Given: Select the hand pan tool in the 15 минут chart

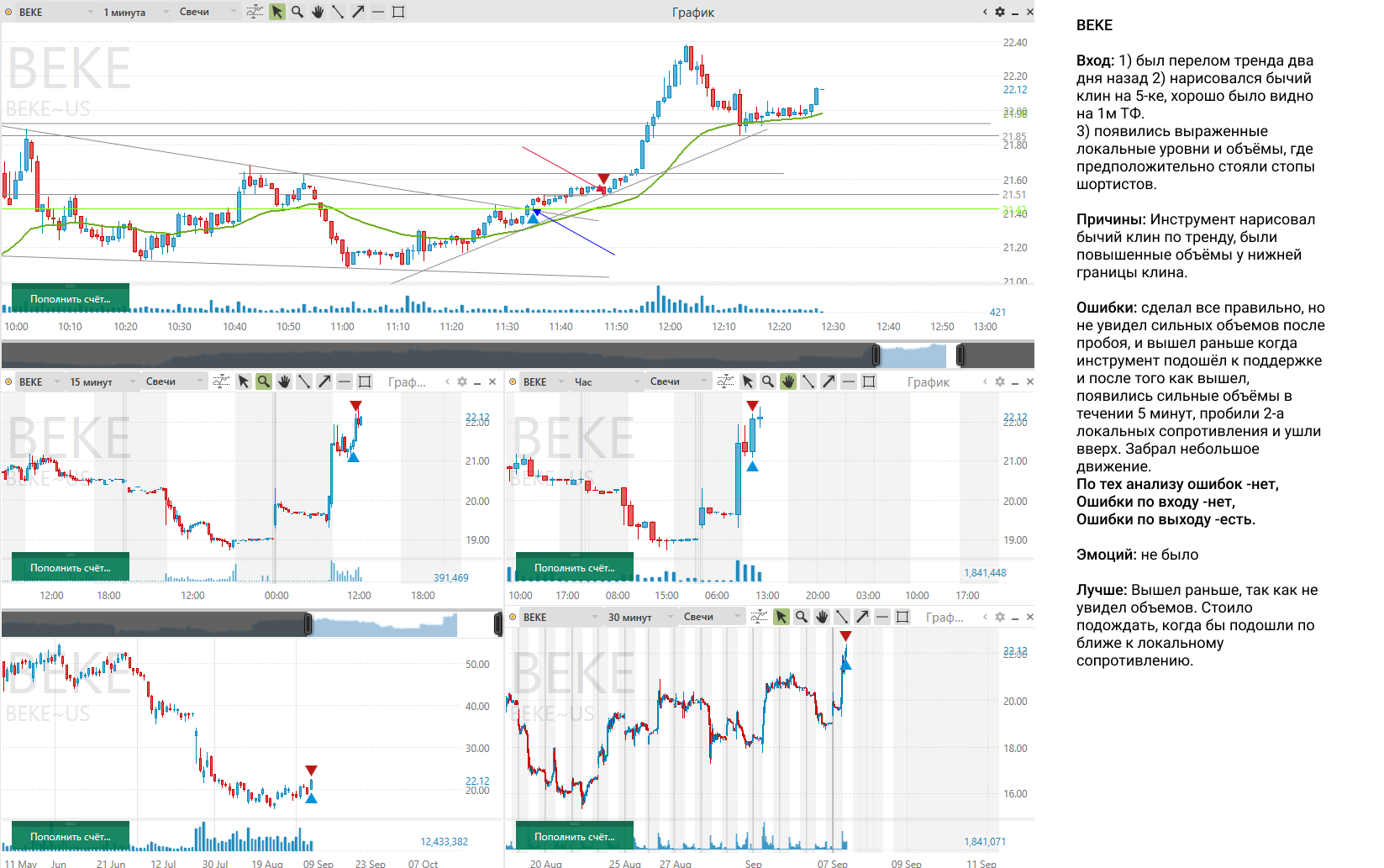Looking at the screenshot, I should click(x=284, y=381).
